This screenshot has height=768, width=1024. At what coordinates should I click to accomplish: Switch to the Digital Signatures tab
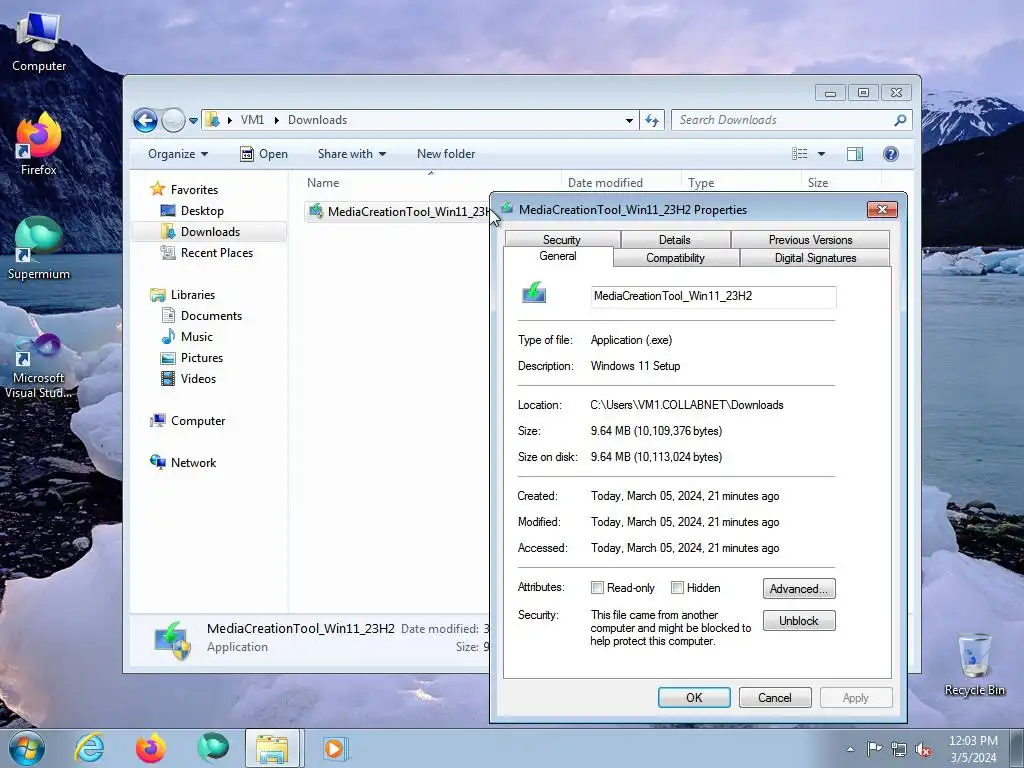tap(815, 258)
